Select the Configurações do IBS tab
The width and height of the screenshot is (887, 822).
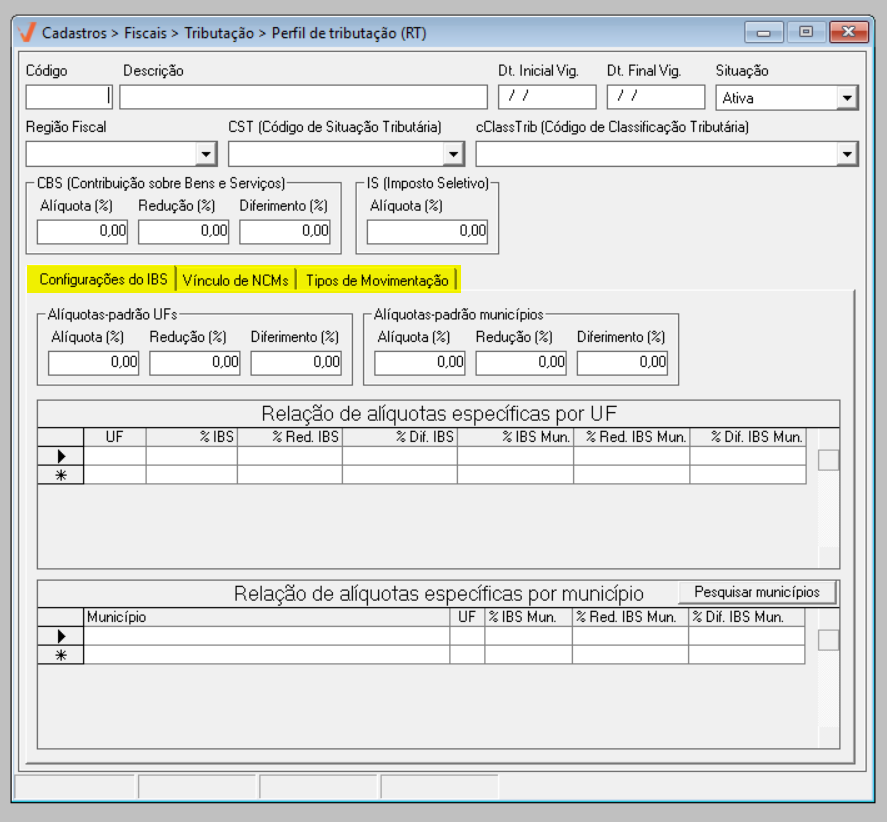(x=103, y=280)
